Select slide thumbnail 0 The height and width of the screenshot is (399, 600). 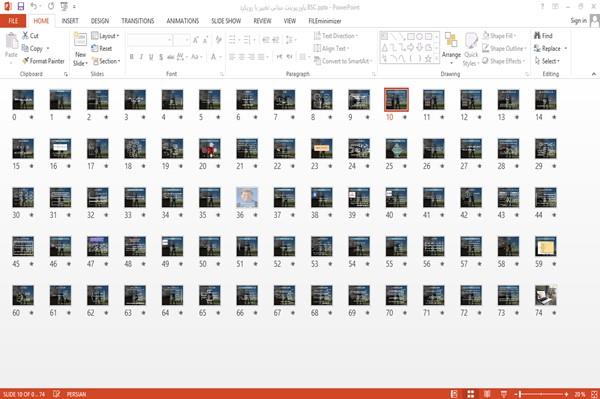[x=23, y=99]
